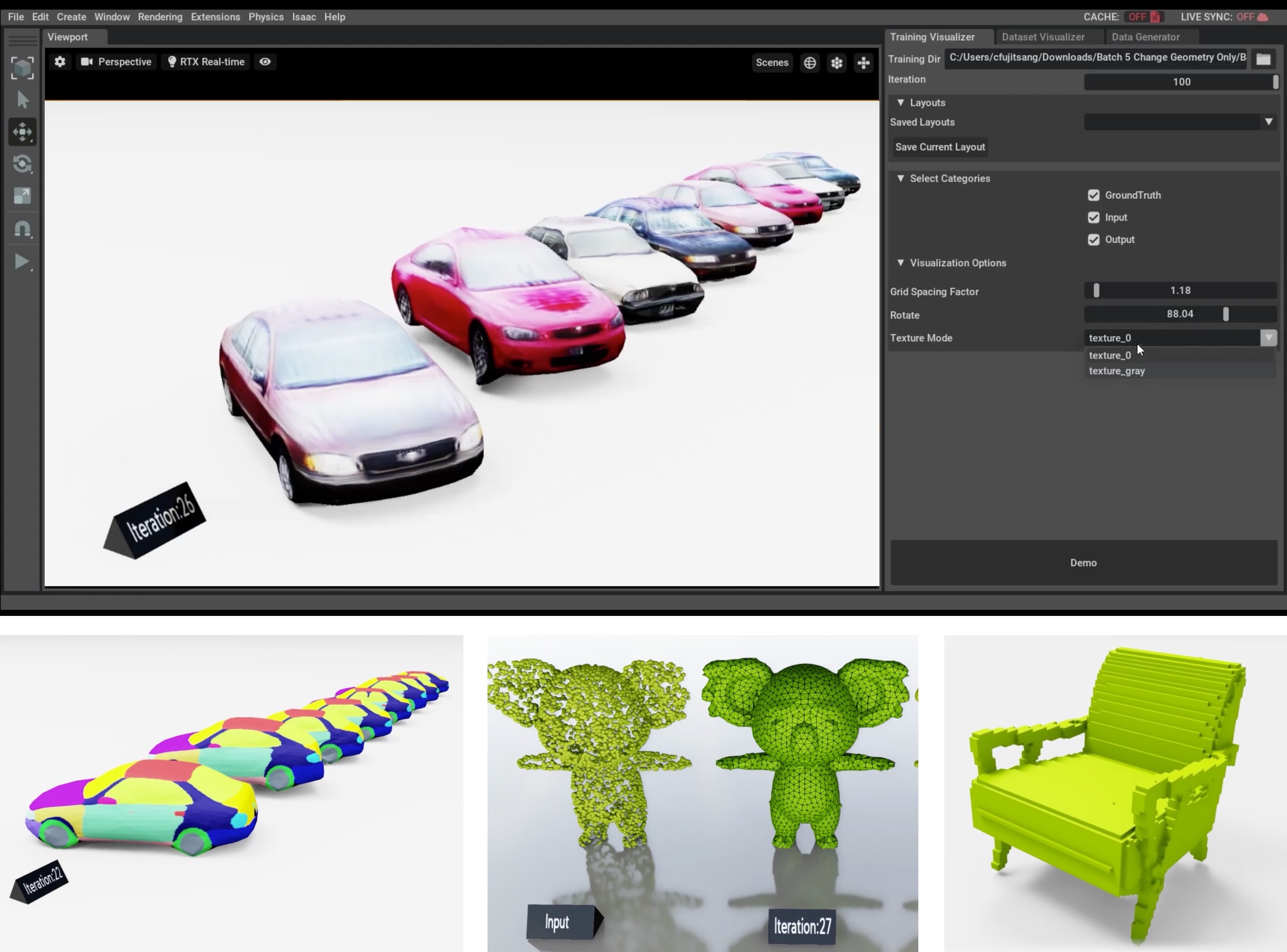Open viewport settings gear

coord(60,62)
